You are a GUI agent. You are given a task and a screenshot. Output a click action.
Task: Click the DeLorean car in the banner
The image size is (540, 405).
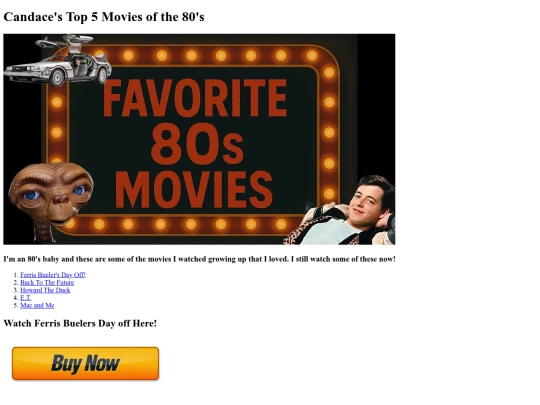pyautogui.click(x=58, y=61)
